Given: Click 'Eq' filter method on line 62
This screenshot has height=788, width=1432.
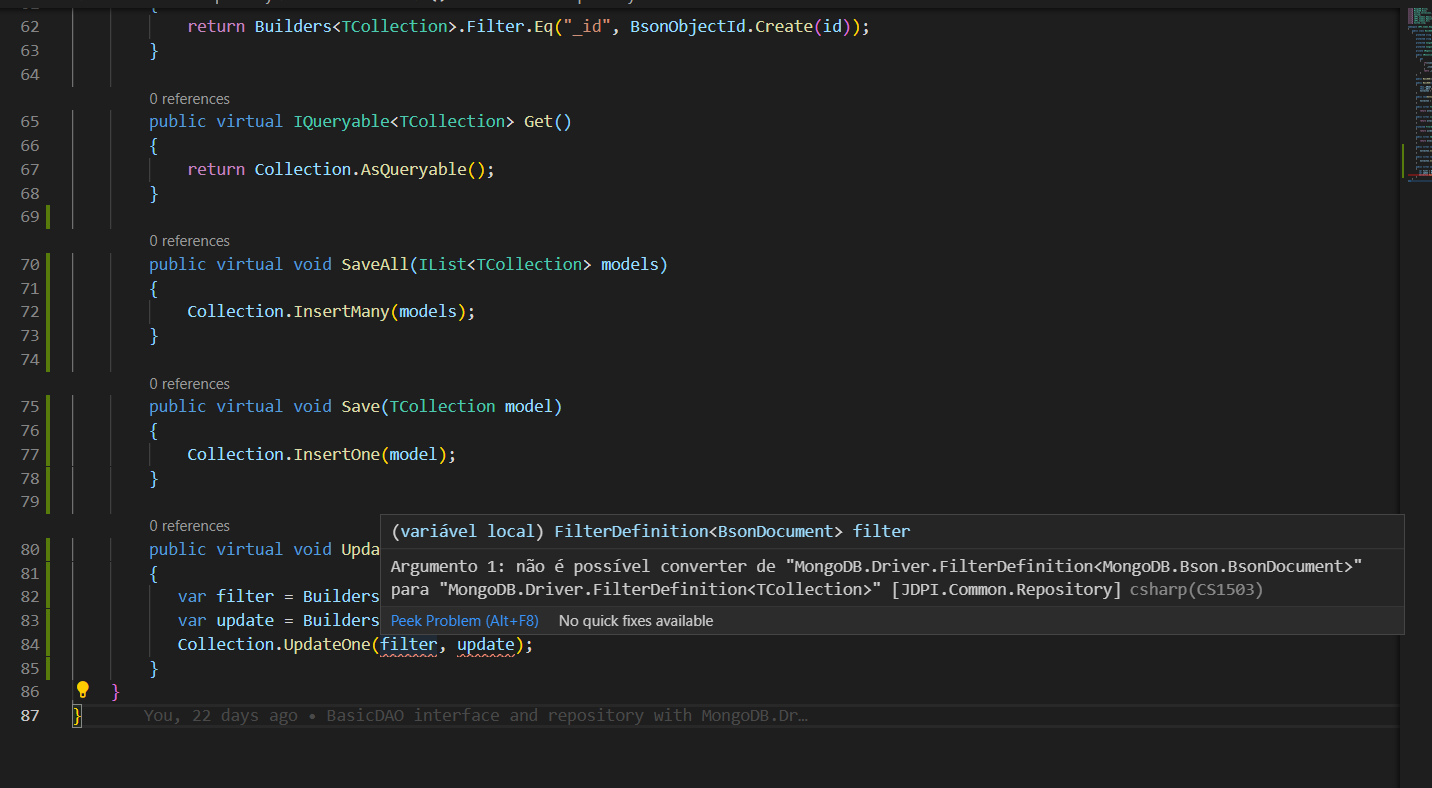Looking at the screenshot, I should tap(543, 26).
